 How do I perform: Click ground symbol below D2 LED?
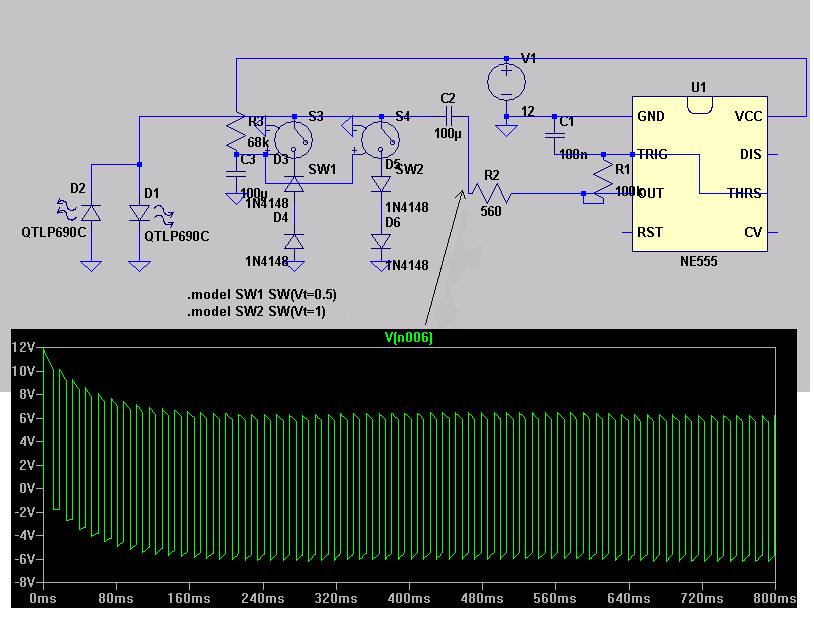[x=91, y=266]
